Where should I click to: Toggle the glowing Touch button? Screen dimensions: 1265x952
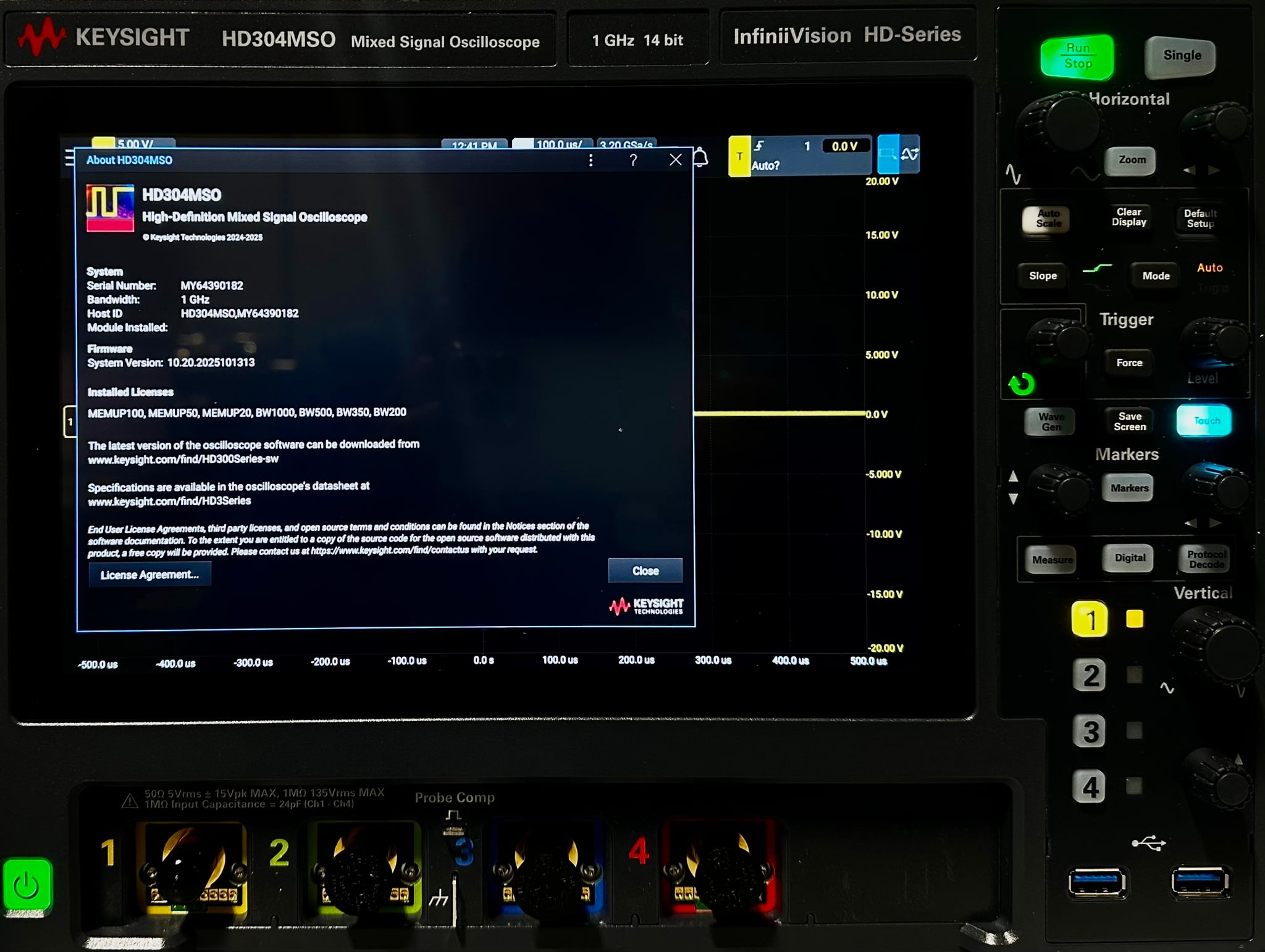point(1204,420)
